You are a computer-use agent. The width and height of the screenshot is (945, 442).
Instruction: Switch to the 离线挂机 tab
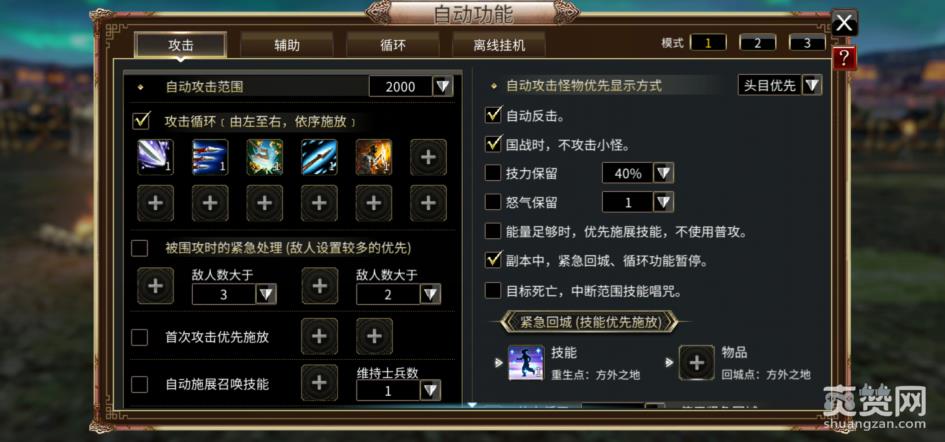pos(498,45)
